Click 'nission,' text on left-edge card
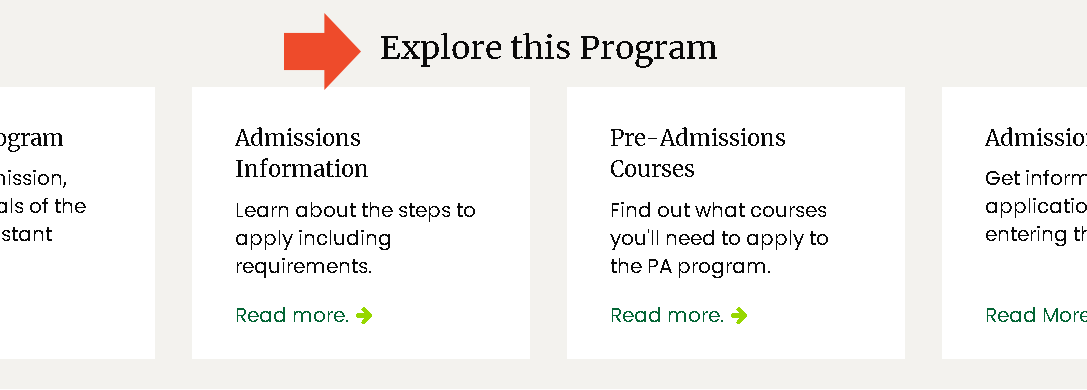1087x390 pixels. point(34,179)
